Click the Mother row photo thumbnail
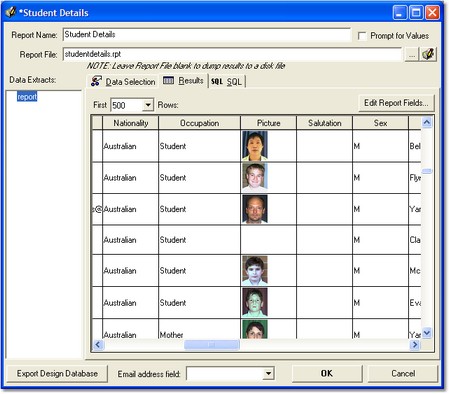The height and width of the screenshot is (394, 449). 255,330
